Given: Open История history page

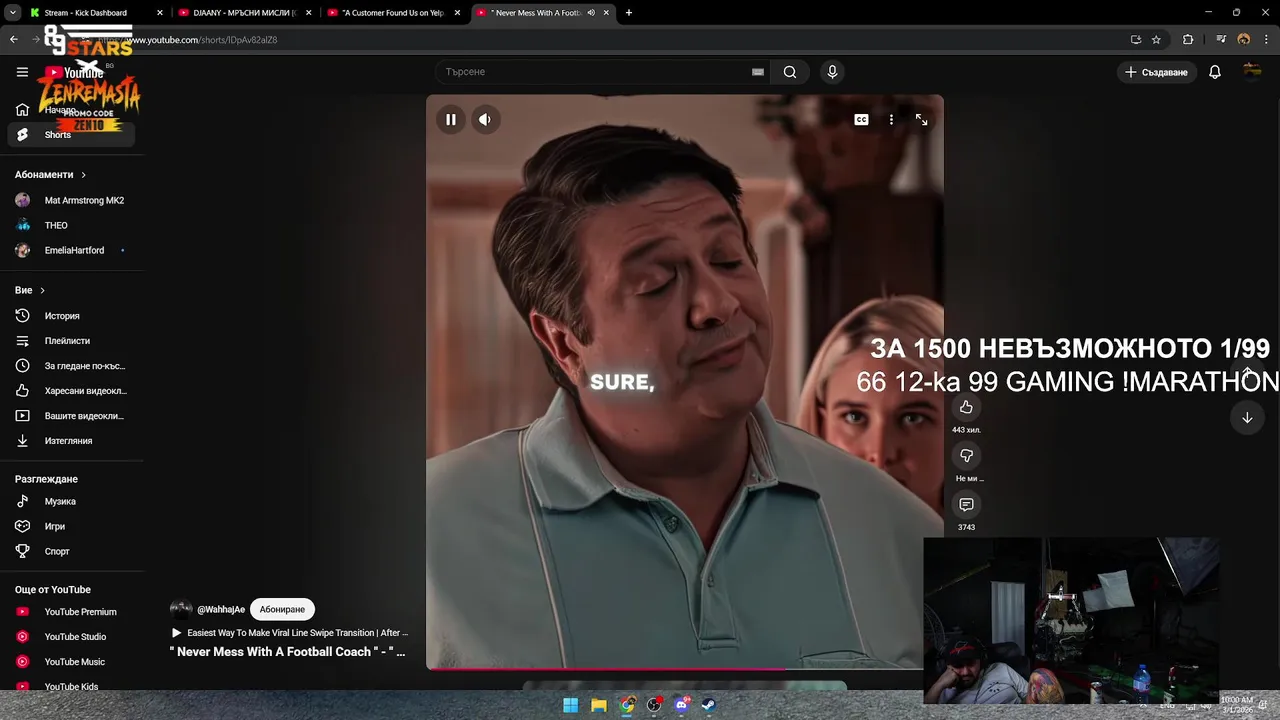Looking at the screenshot, I should pyautogui.click(x=72, y=316).
